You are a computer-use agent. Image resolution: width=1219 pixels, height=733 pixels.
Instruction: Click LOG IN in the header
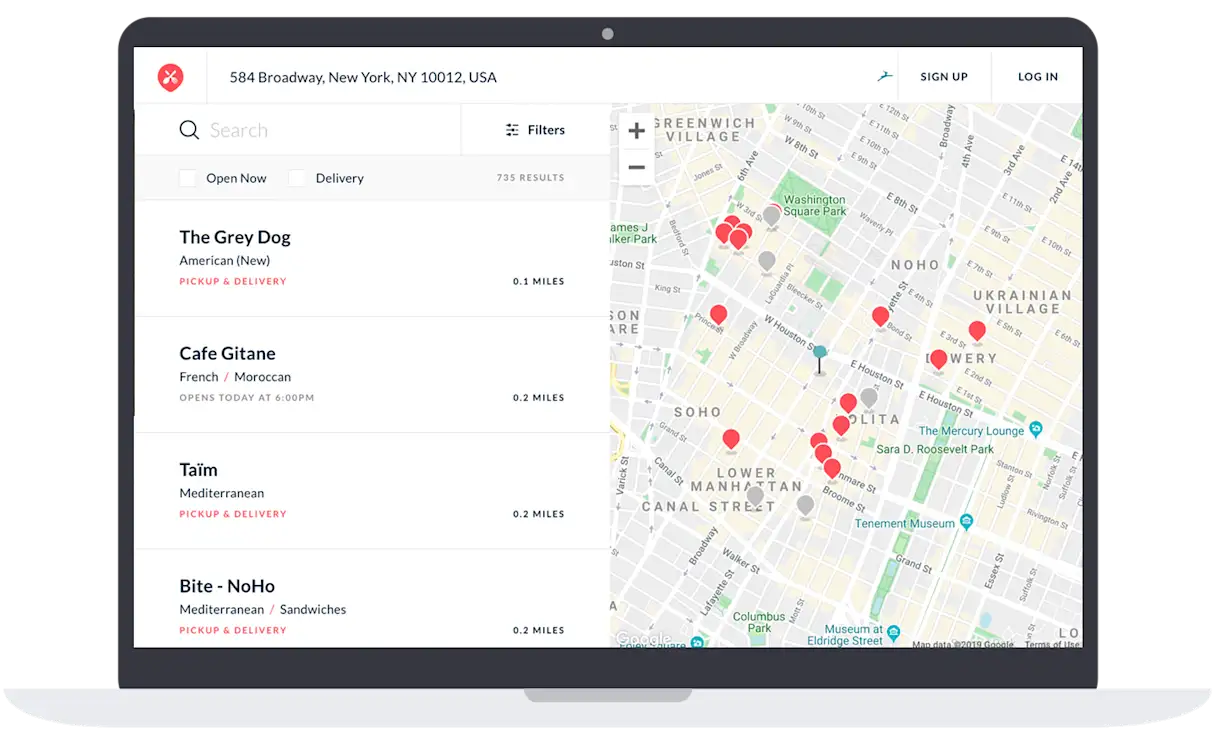(x=1037, y=76)
